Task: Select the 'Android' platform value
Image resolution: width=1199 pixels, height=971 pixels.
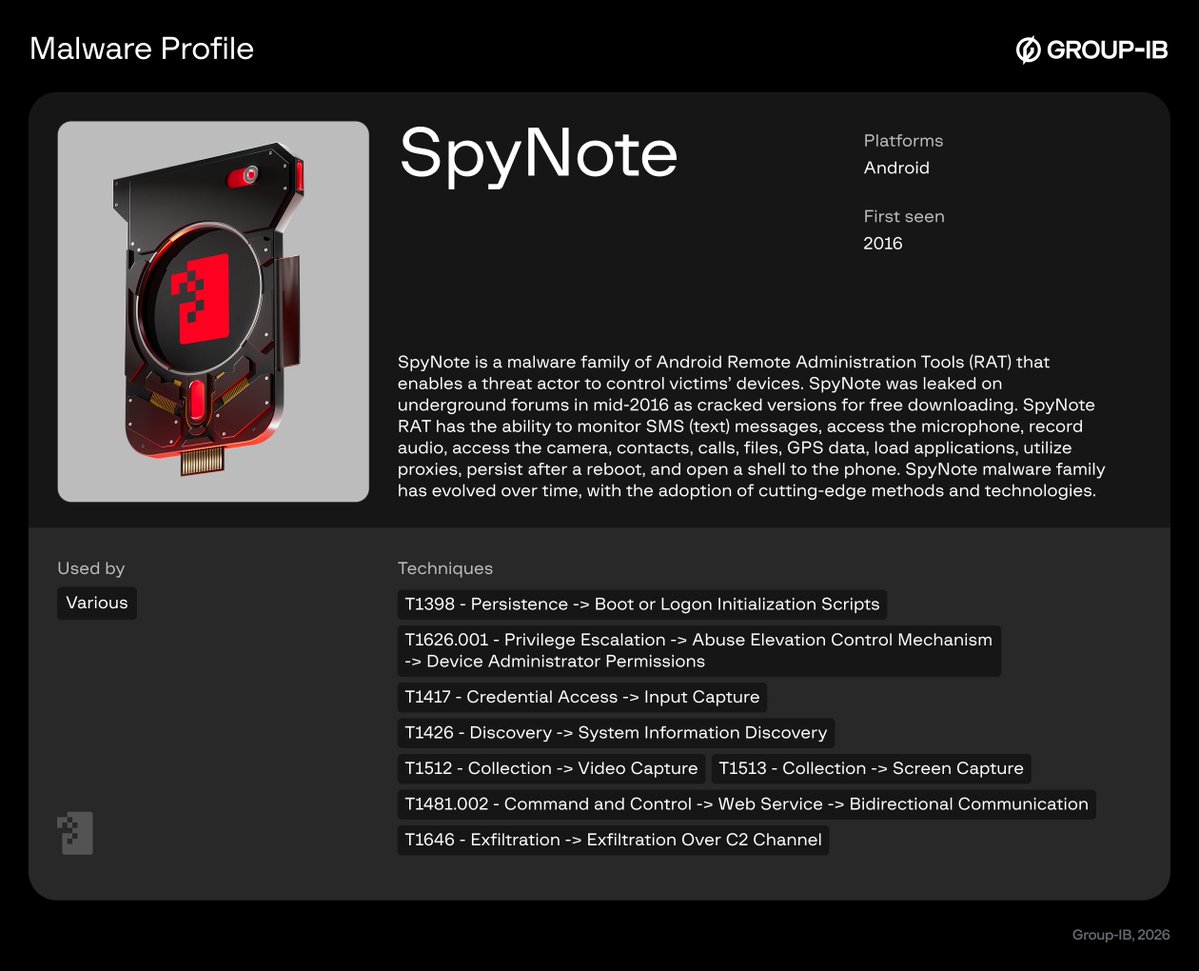Action: pyautogui.click(x=896, y=167)
